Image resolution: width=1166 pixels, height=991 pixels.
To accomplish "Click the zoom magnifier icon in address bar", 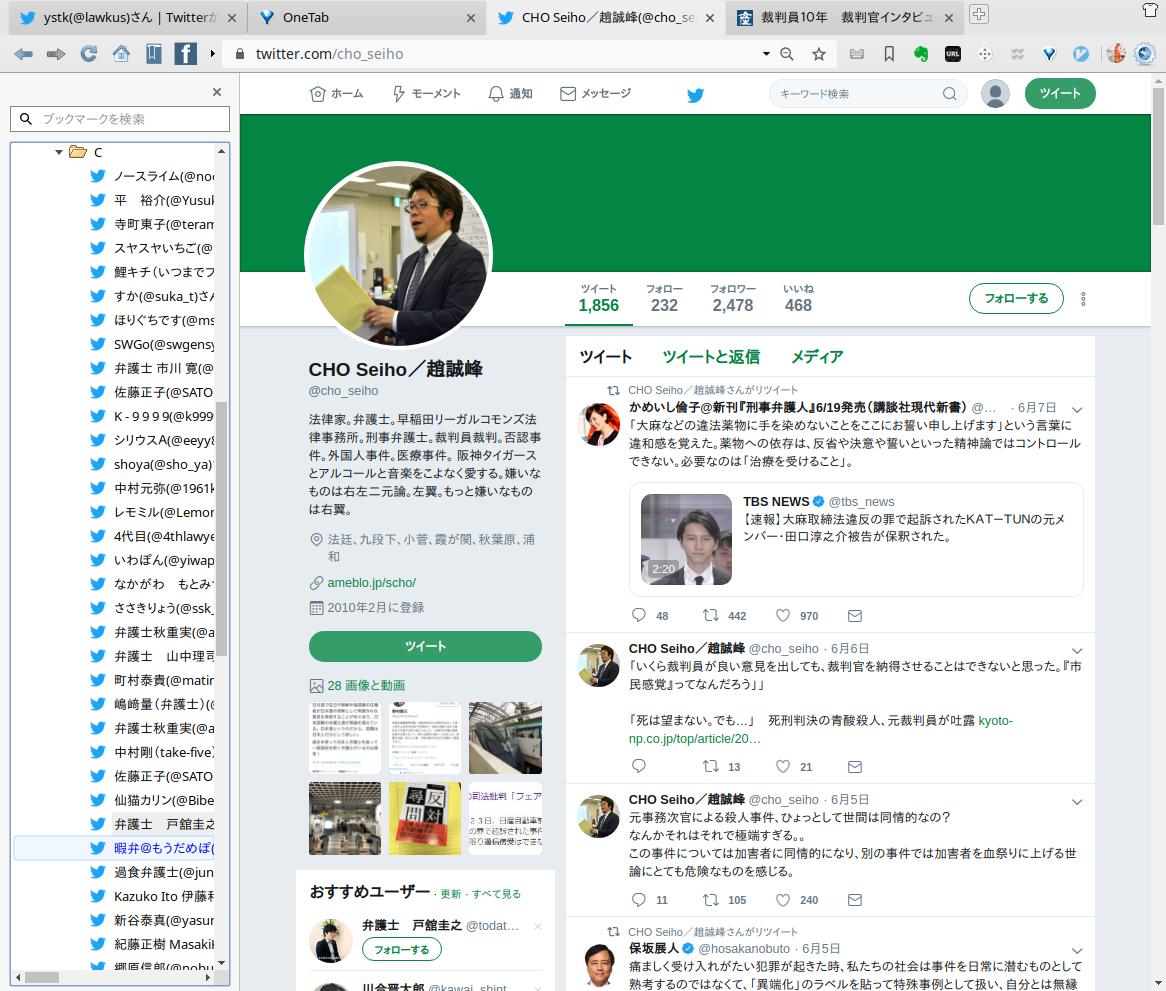I will [x=787, y=54].
